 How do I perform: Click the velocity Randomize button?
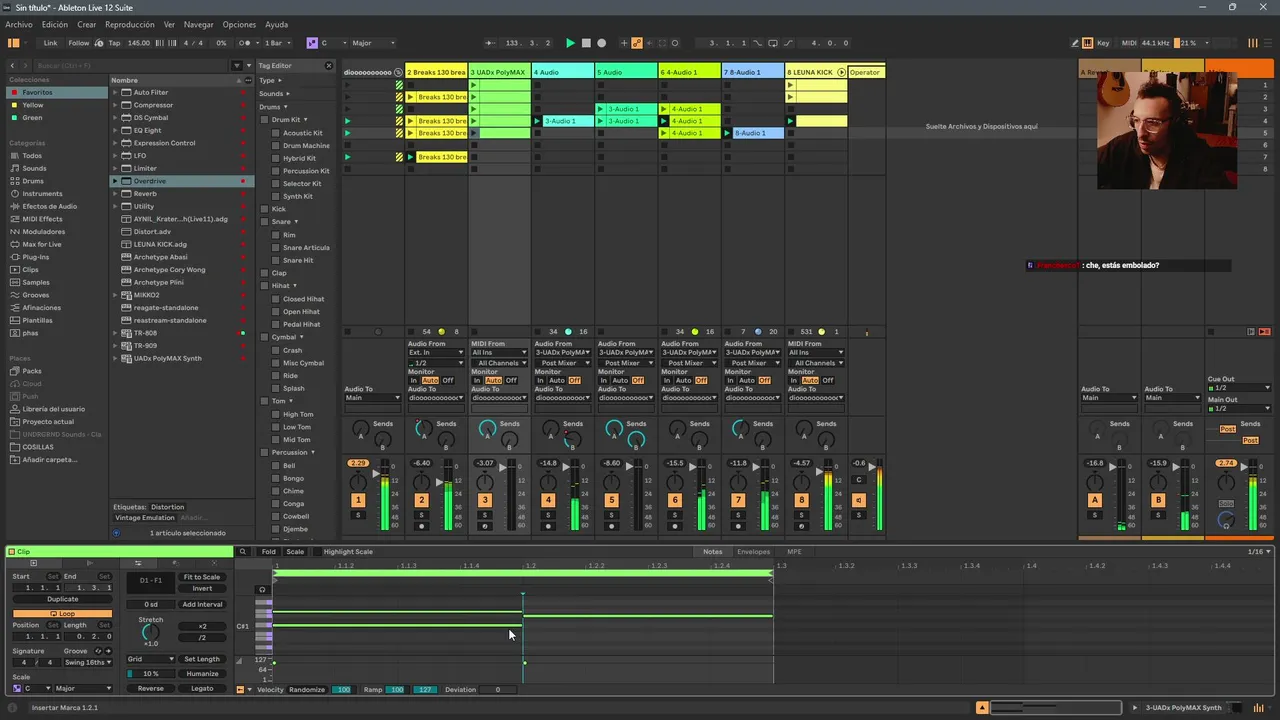(307, 690)
